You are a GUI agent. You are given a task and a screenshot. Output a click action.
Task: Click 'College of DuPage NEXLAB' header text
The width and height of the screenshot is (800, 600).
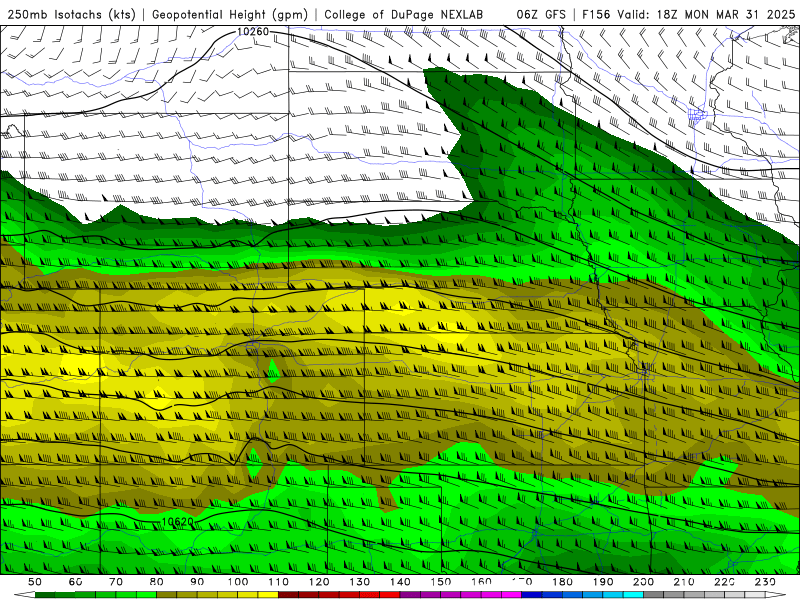404,14
